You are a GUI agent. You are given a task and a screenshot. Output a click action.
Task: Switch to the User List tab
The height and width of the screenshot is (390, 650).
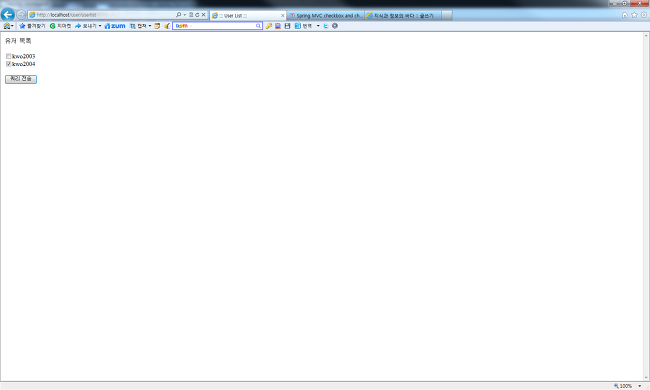tap(248, 15)
